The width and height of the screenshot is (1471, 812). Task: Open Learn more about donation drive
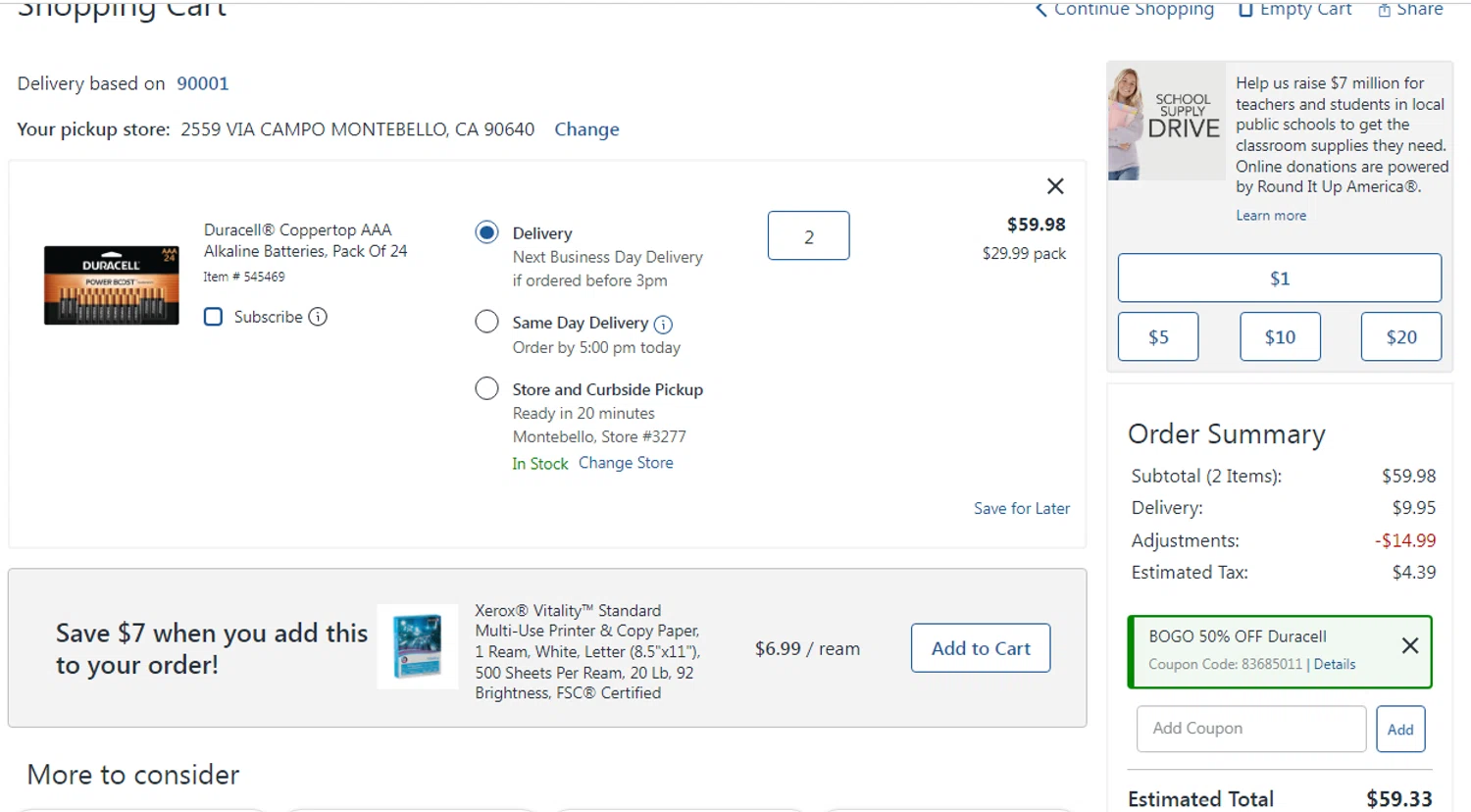tap(1271, 216)
